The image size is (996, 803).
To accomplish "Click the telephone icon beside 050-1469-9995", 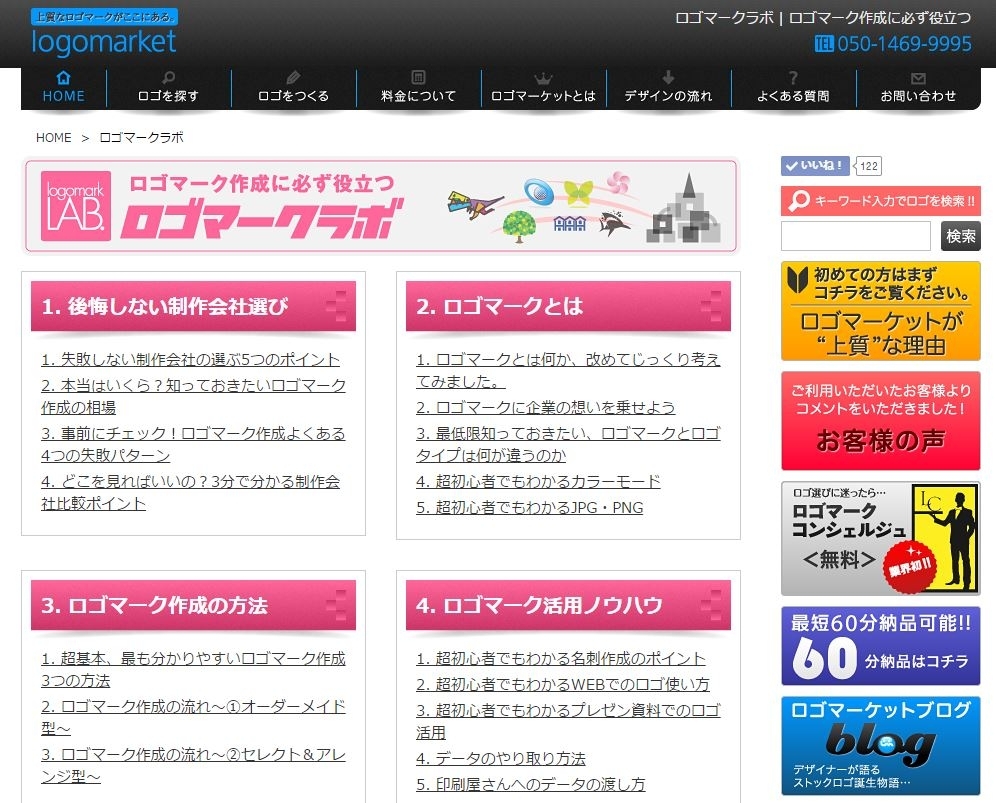I will tap(824, 43).
